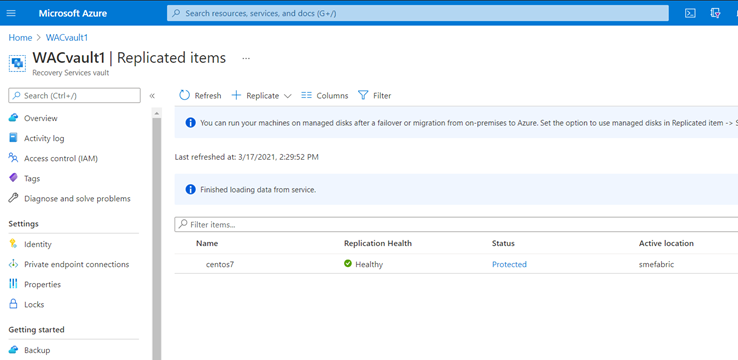
Task: Click the Filter funnel icon
Action: [363, 96]
